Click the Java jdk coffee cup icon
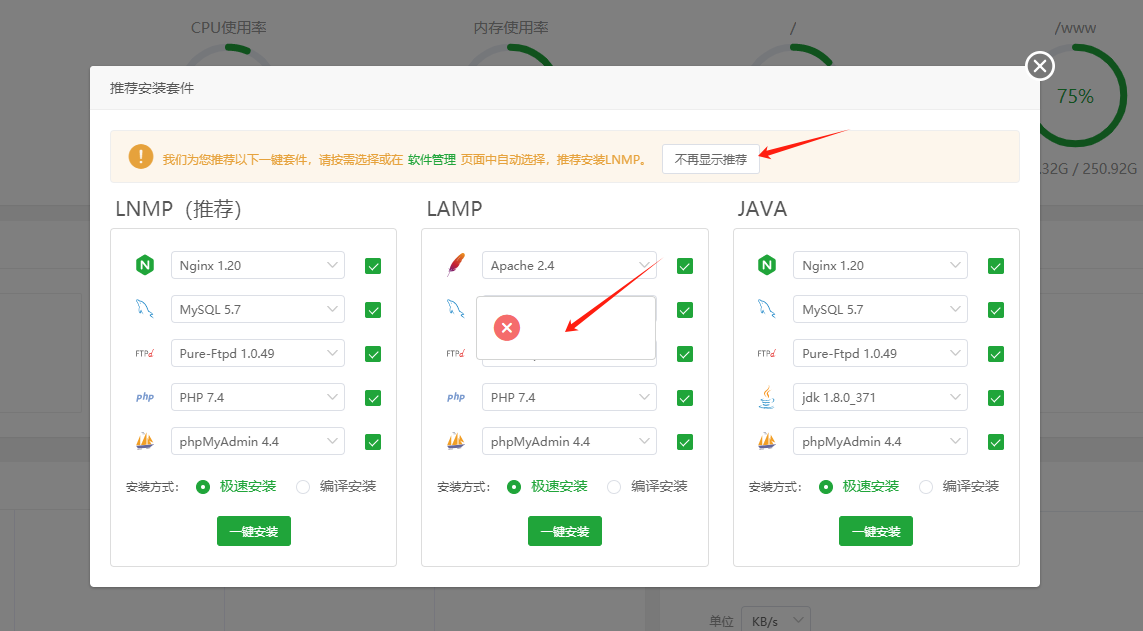 tap(767, 397)
